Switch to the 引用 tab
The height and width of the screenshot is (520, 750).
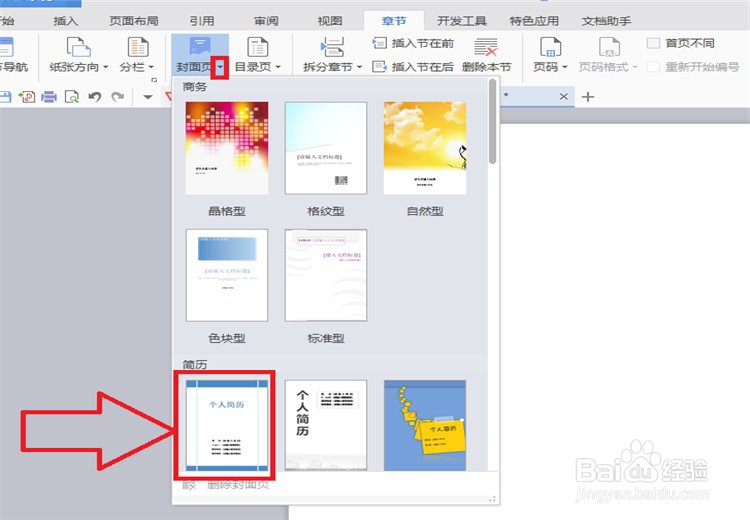(201, 21)
